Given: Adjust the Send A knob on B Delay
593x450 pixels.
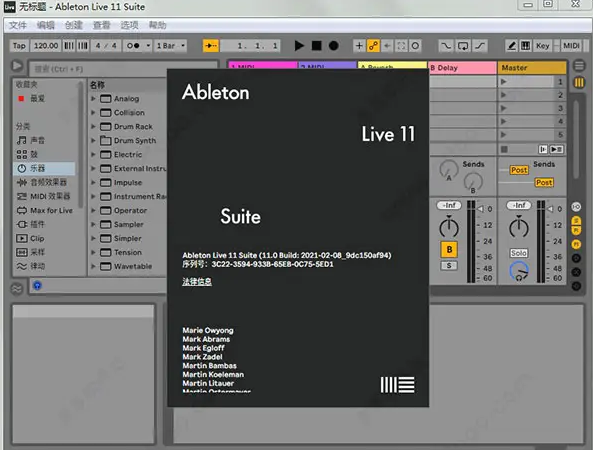Looking at the screenshot, I should click(x=449, y=170).
